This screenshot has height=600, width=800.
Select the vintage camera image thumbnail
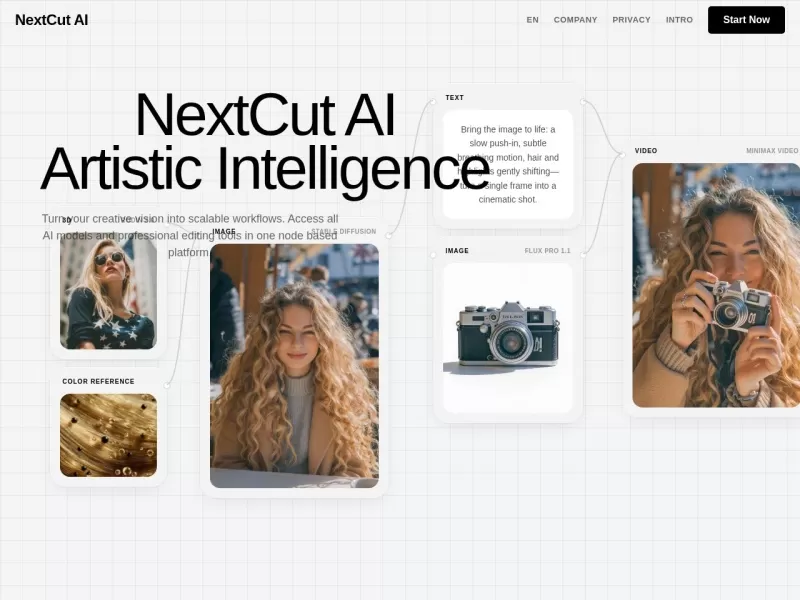508,337
